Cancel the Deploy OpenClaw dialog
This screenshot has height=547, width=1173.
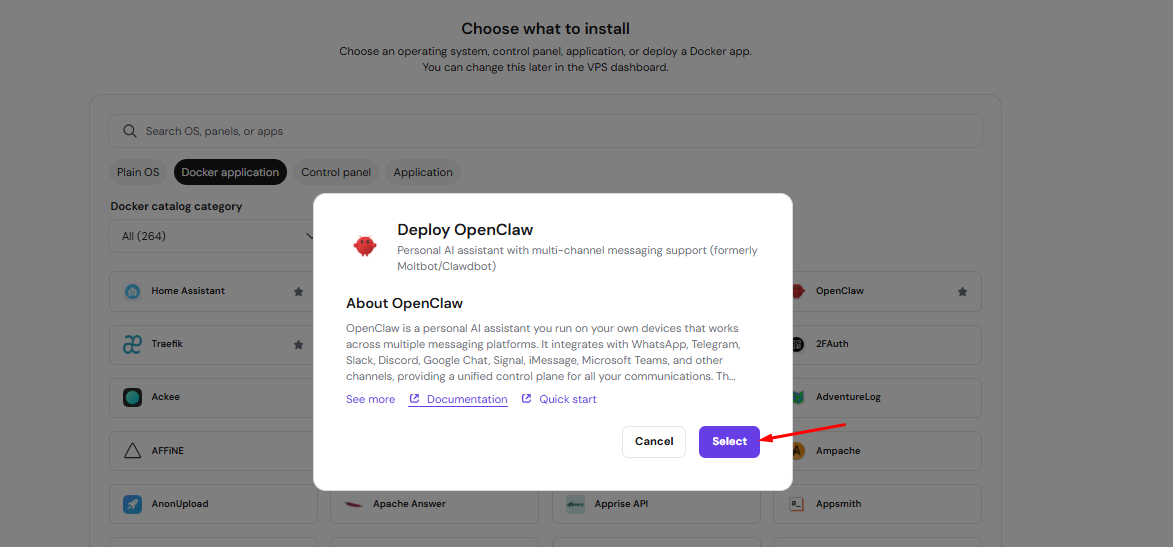coord(654,442)
